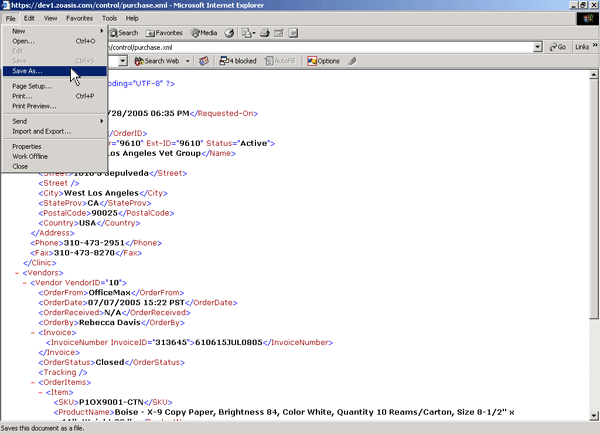The height and width of the screenshot is (434, 600).
Task: Choose Close from the File menu
Action: 54,166
